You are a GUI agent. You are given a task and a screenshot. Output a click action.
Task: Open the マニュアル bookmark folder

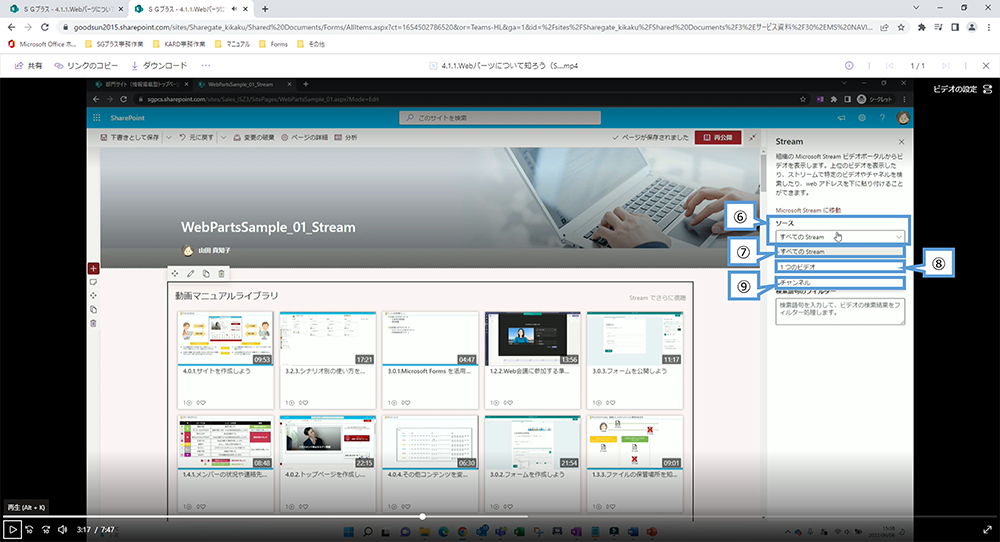(232, 44)
